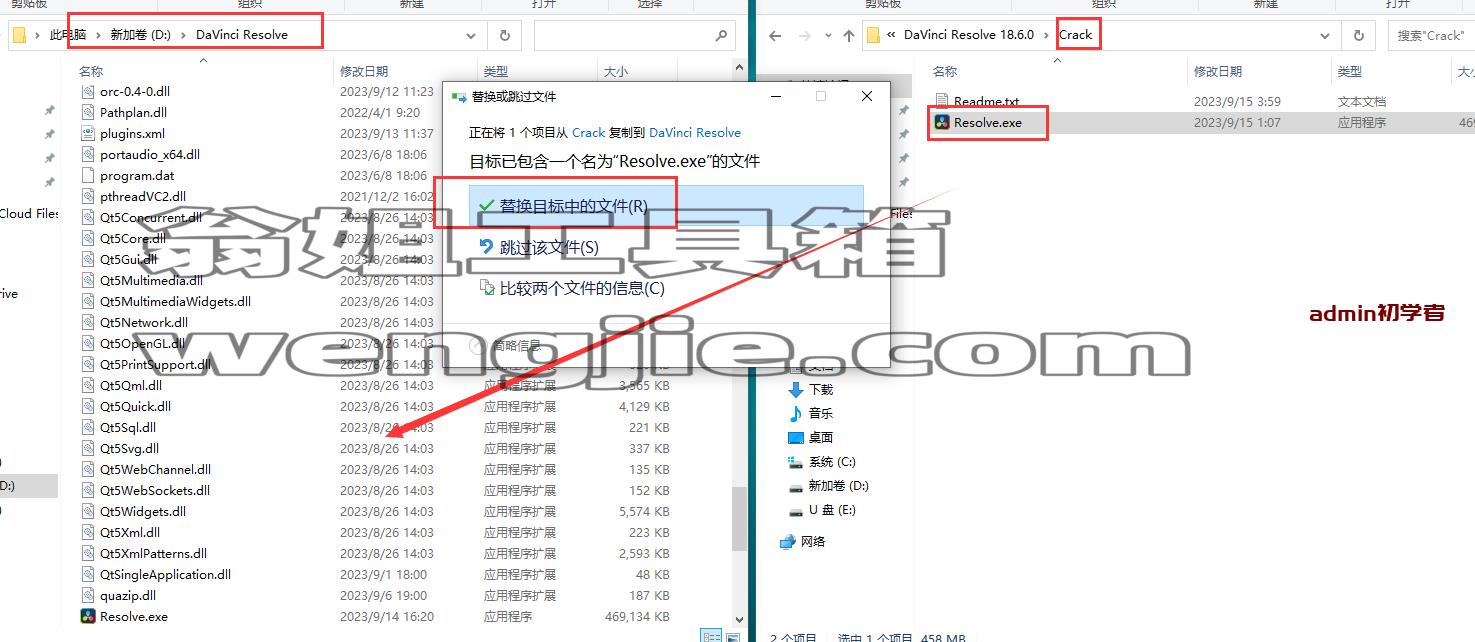1475x642 pixels.
Task: Go up one level from Crack folder
Action: [x=848, y=35]
